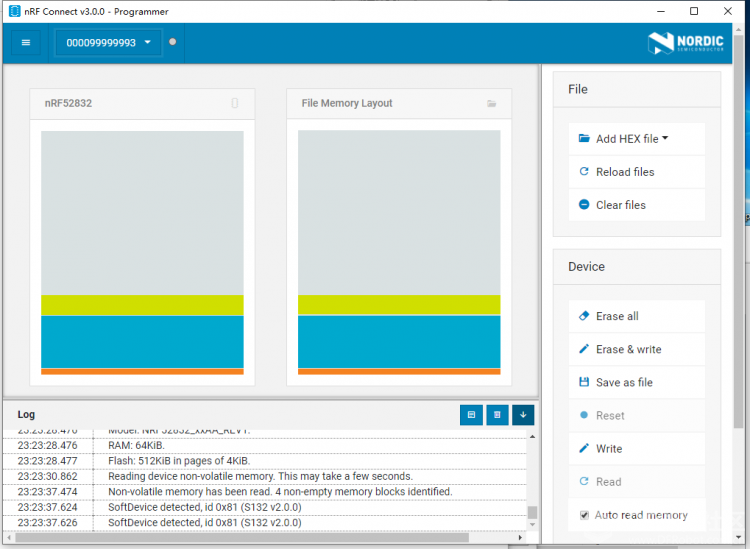Click the Write pencil icon

(x=584, y=448)
